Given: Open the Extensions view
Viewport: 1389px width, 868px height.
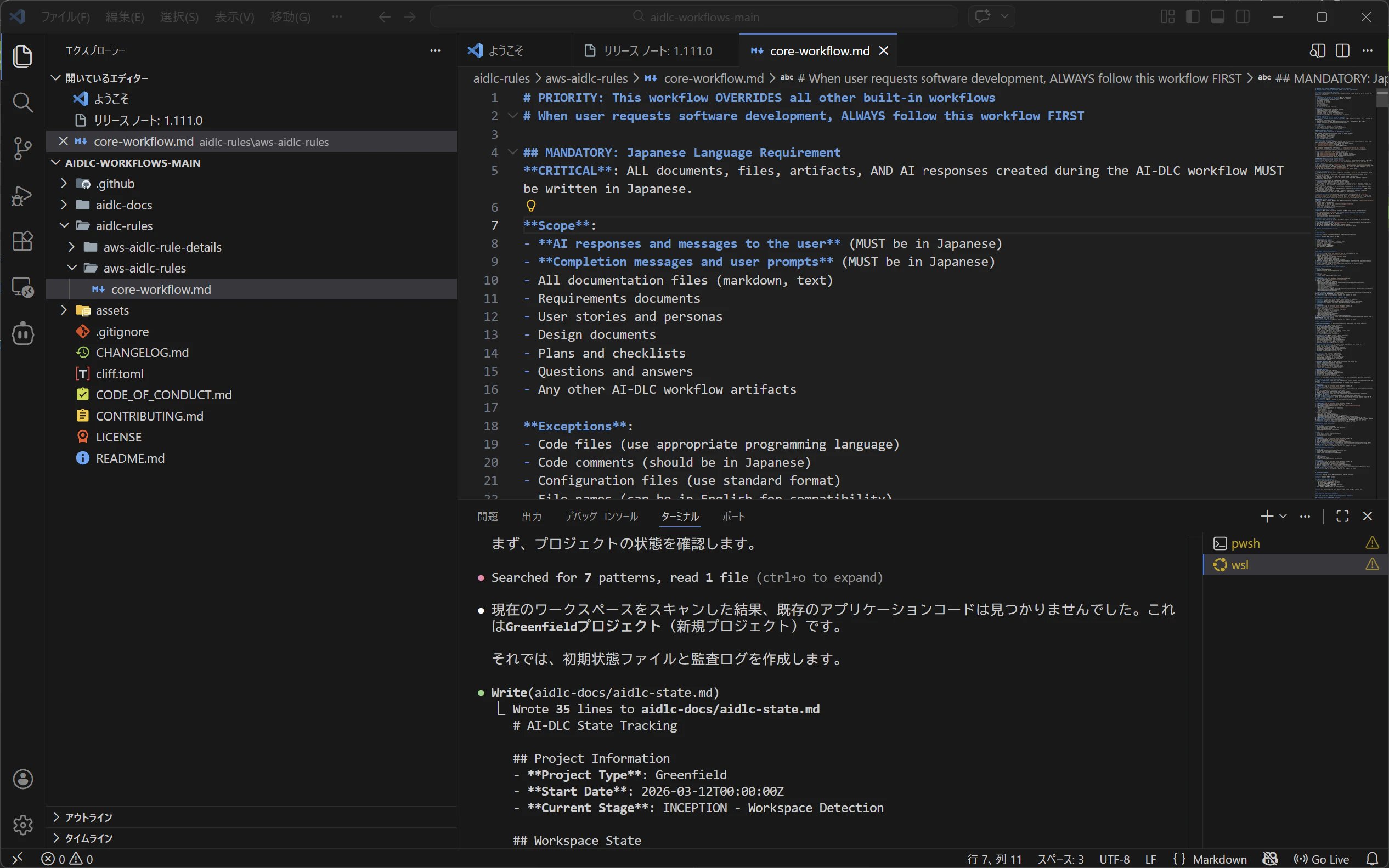Looking at the screenshot, I should pyautogui.click(x=22, y=241).
